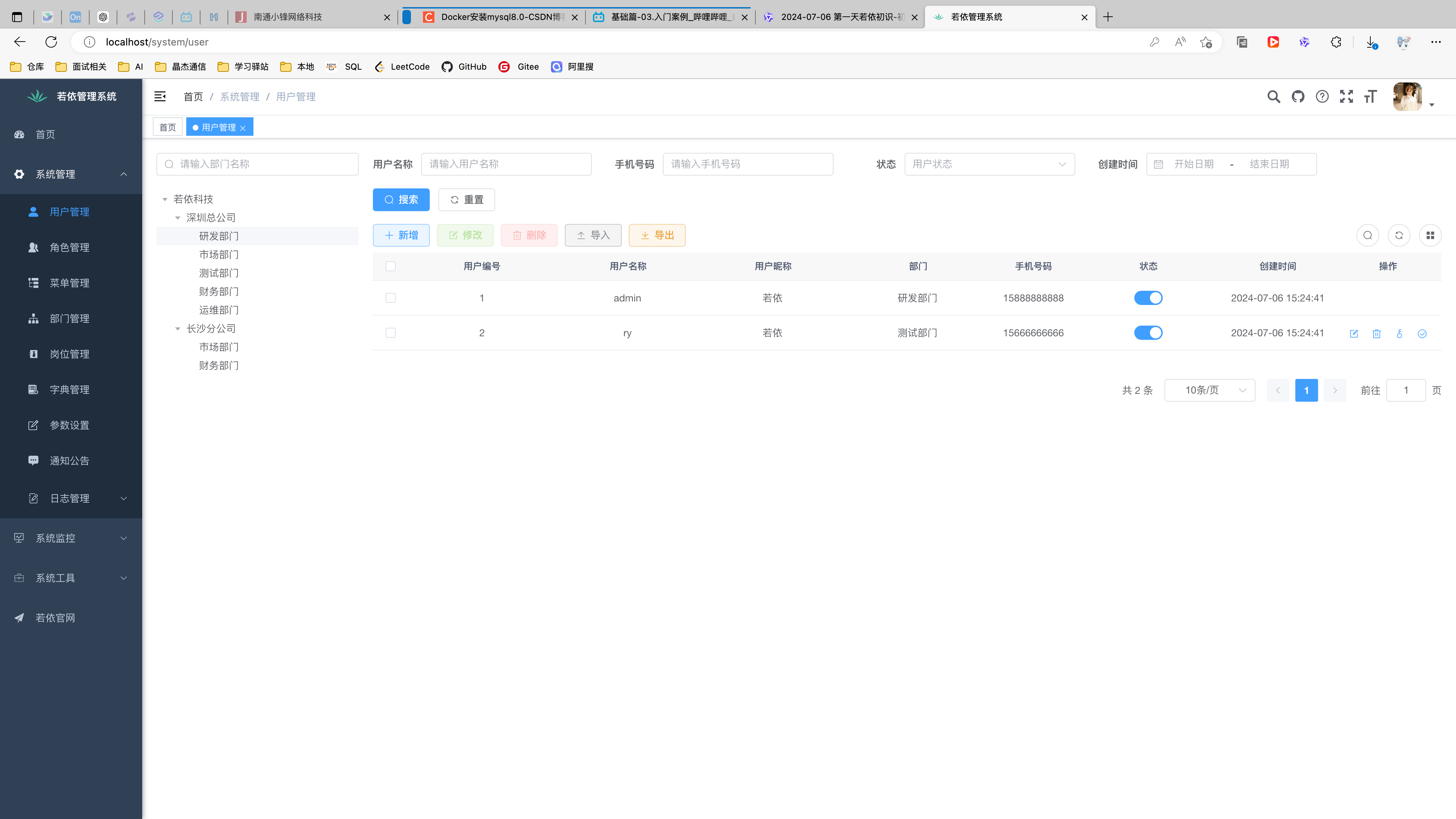Open the 10条/页 page size dropdown
Screen dimensions: 1456x819
(1210, 390)
